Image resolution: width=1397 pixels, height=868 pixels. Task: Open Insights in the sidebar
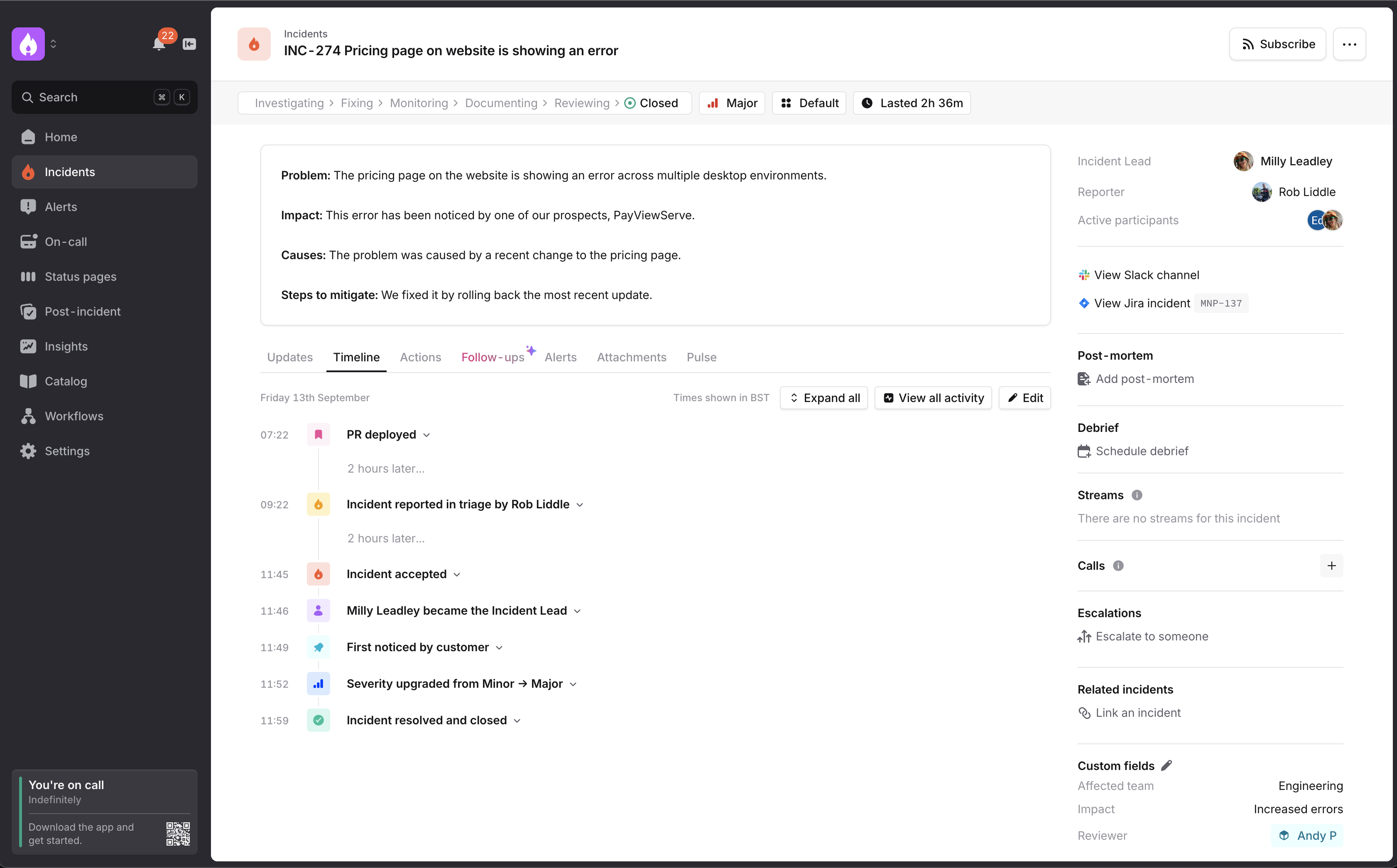click(x=66, y=346)
